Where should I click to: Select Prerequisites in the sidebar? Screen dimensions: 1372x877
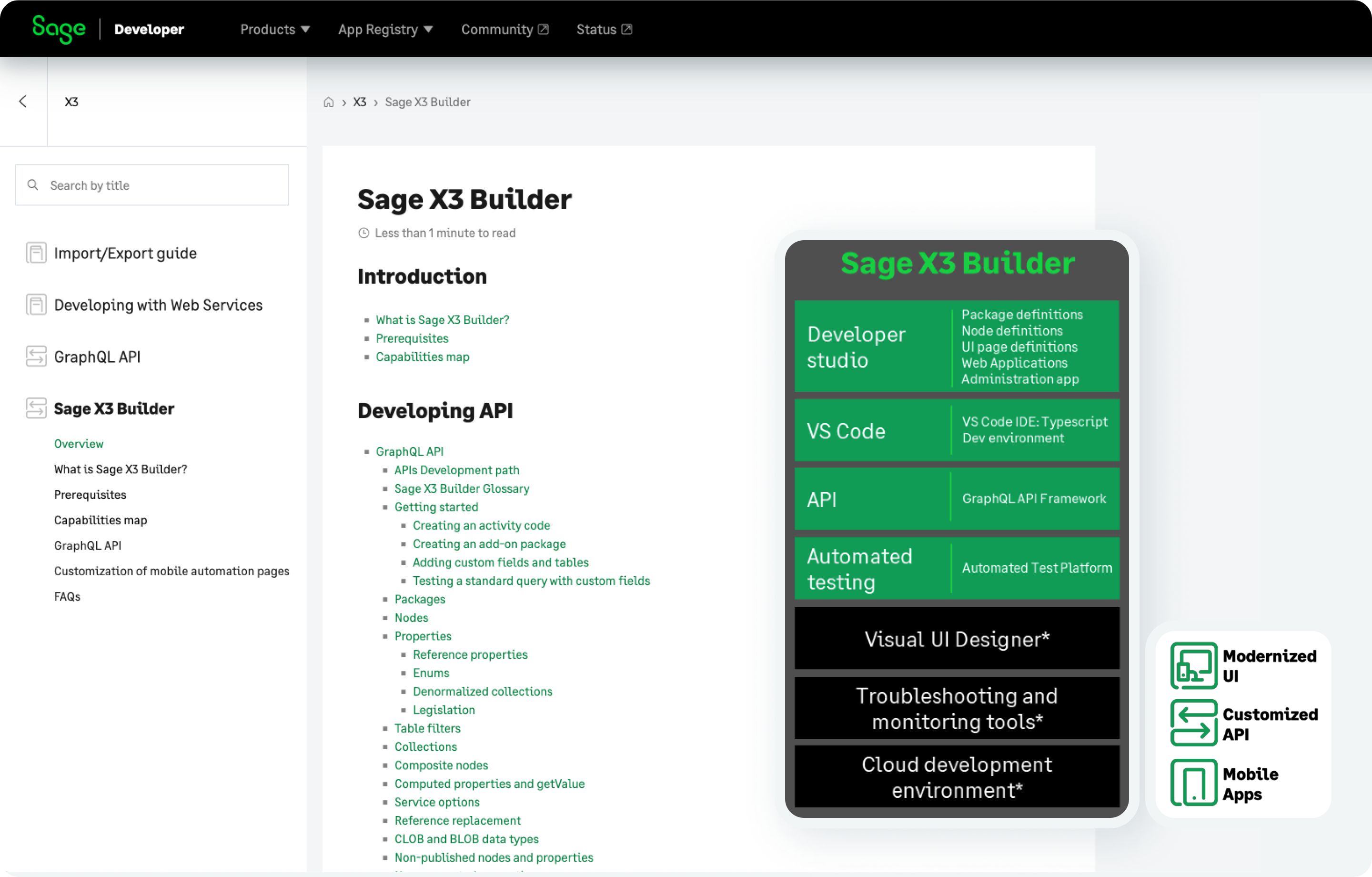point(90,494)
